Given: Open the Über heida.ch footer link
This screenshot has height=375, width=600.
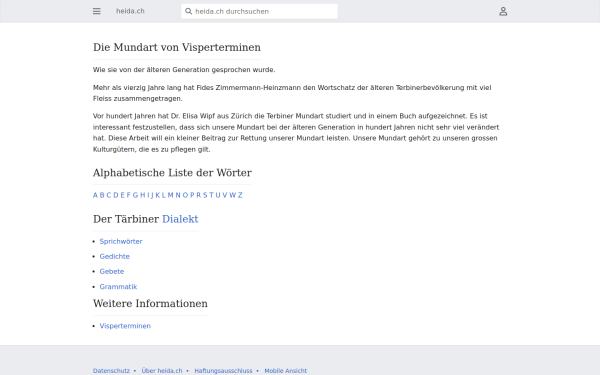Looking at the screenshot, I should [x=162, y=371].
